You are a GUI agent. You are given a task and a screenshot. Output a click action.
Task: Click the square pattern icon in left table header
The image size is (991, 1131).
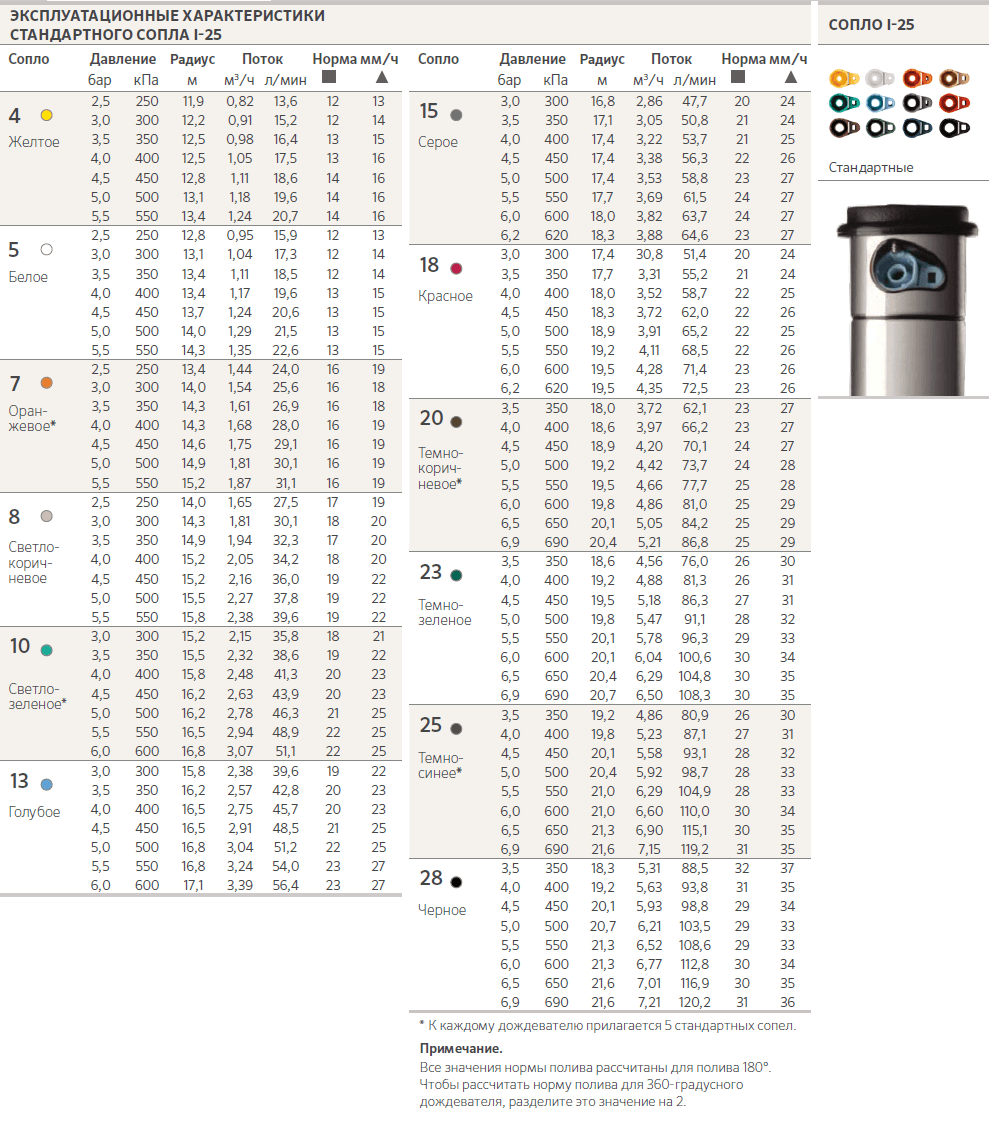(329, 77)
